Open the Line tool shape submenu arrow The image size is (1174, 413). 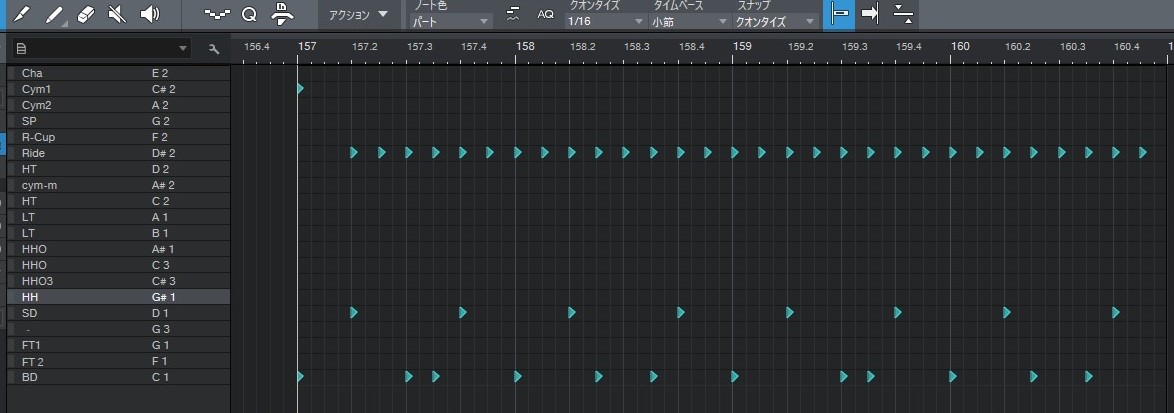coord(64,24)
